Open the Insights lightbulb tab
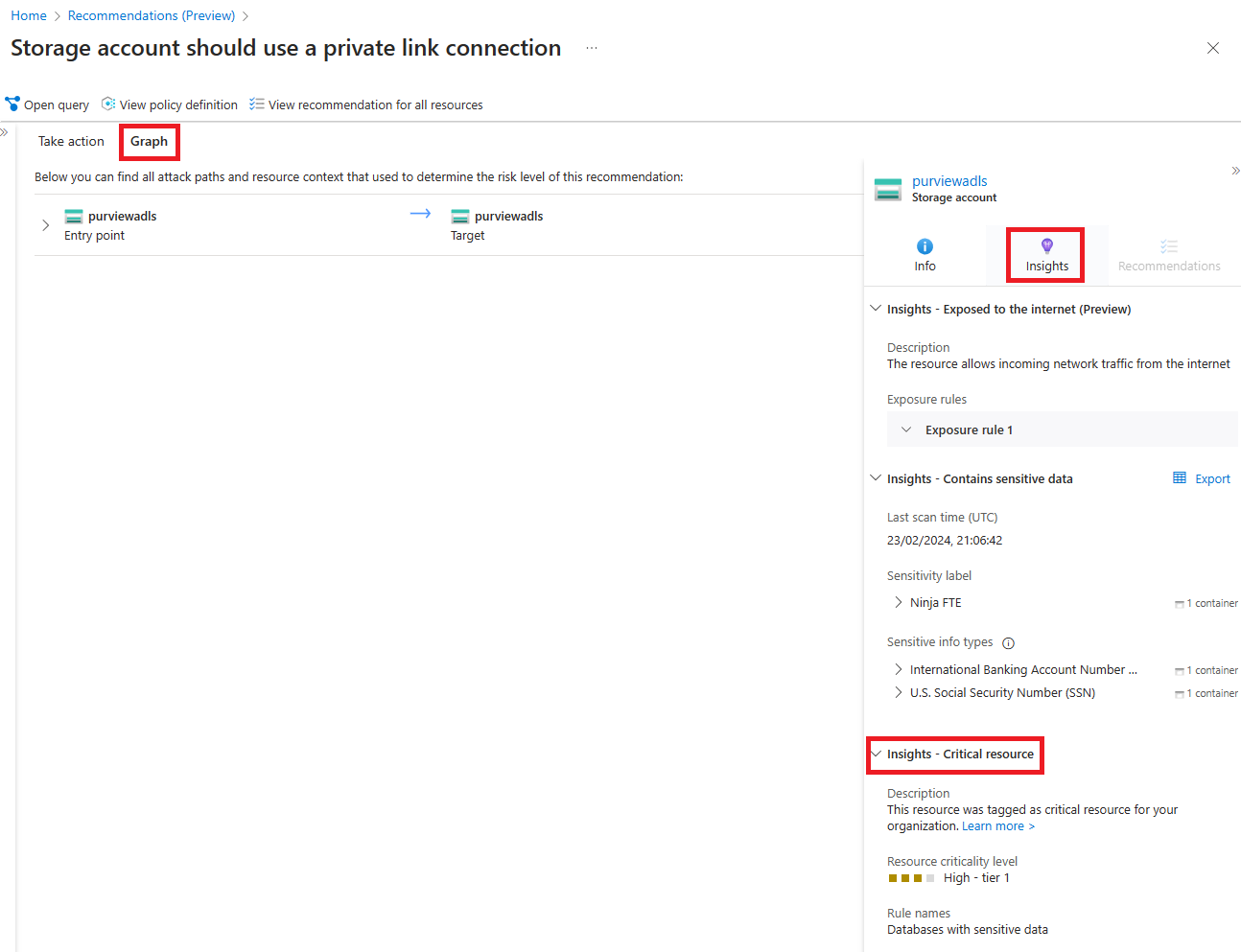 pos(1046,255)
